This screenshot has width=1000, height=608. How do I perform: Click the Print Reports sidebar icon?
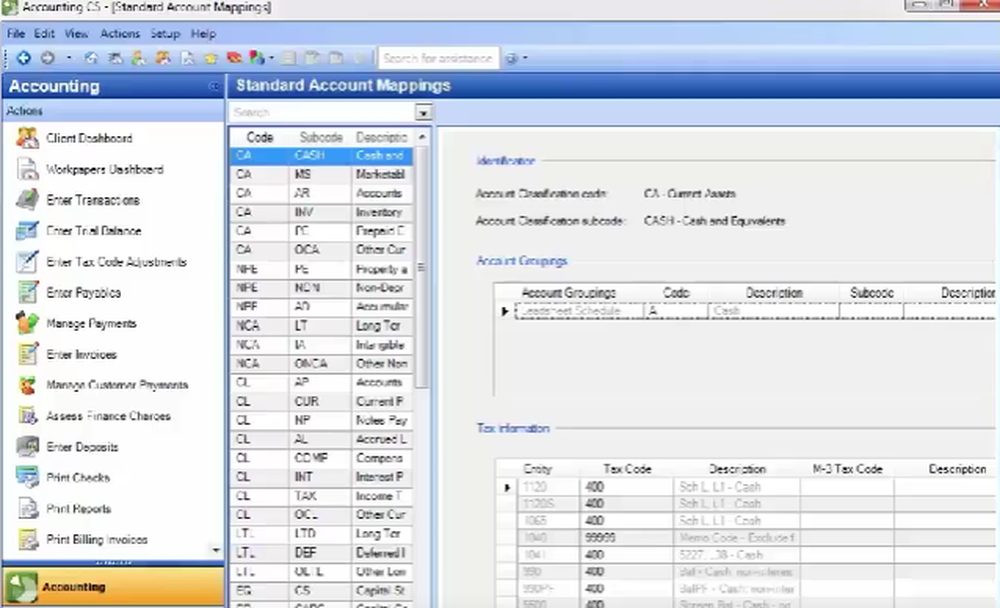[27, 508]
